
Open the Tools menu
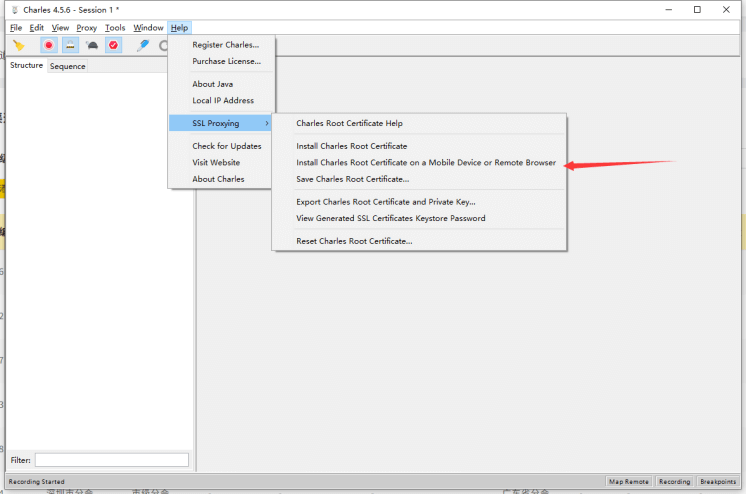[115, 28]
